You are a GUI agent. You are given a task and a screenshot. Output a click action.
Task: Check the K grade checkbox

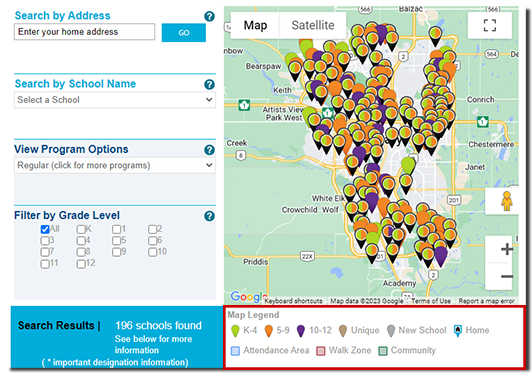point(81,229)
